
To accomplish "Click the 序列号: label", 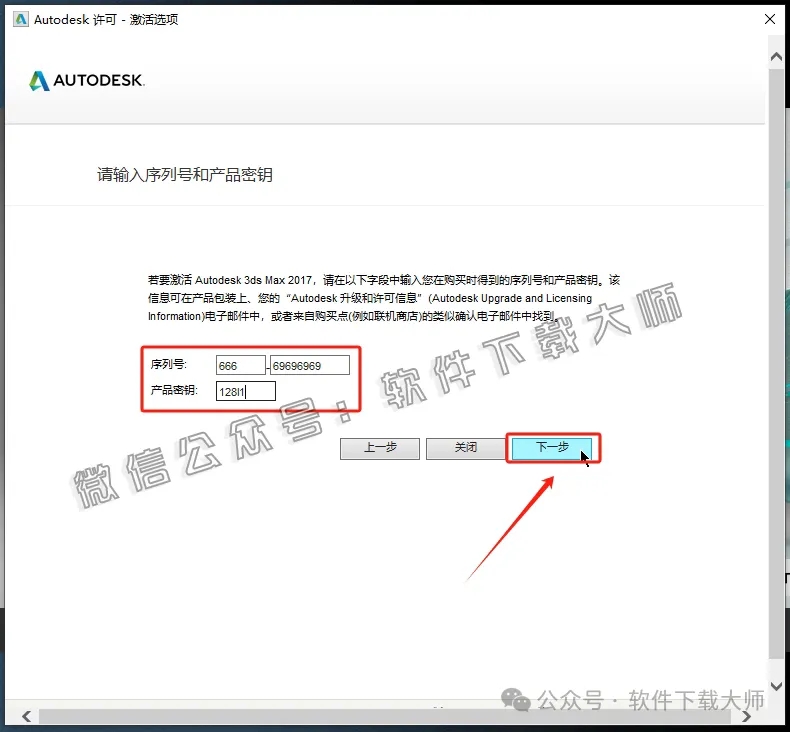I will (168, 364).
